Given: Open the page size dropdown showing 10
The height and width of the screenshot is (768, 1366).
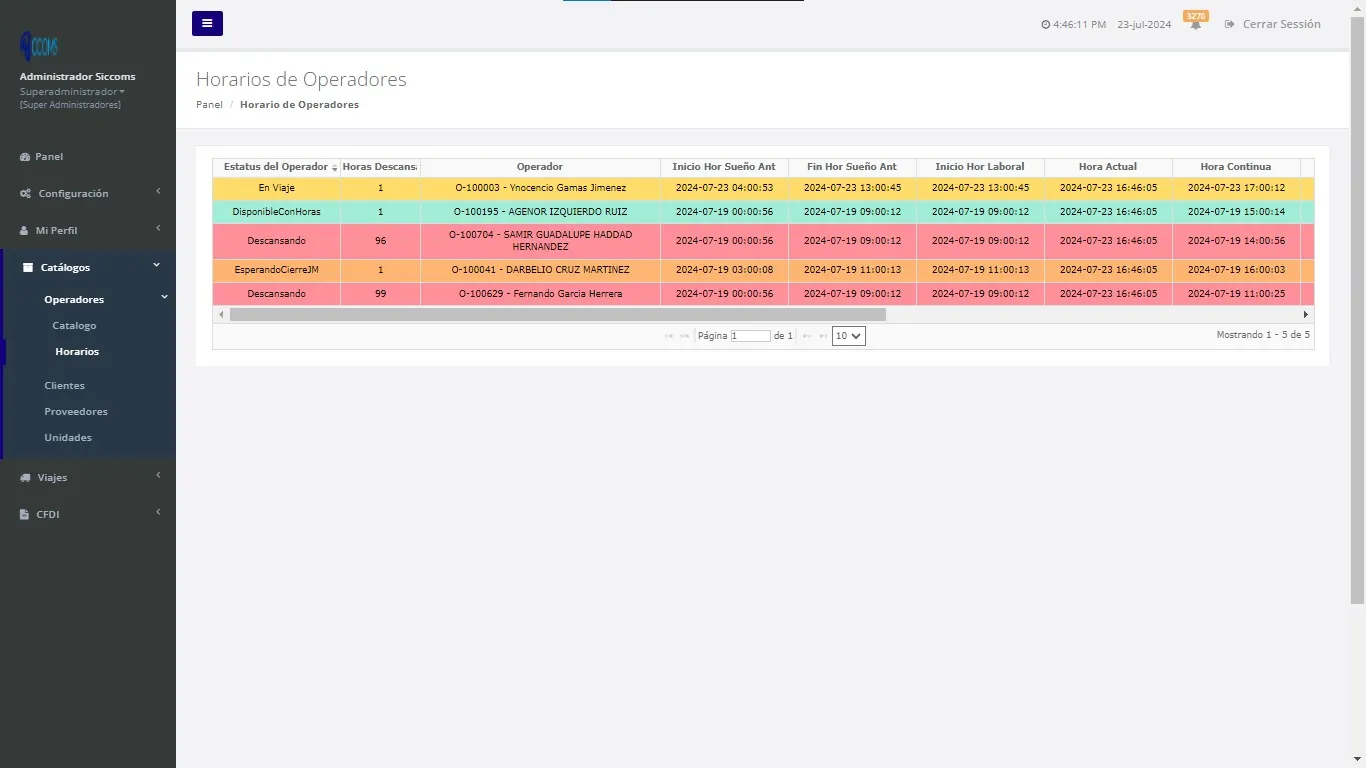Looking at the screenshot, I should pyautogui.click(x=847, y=335).
